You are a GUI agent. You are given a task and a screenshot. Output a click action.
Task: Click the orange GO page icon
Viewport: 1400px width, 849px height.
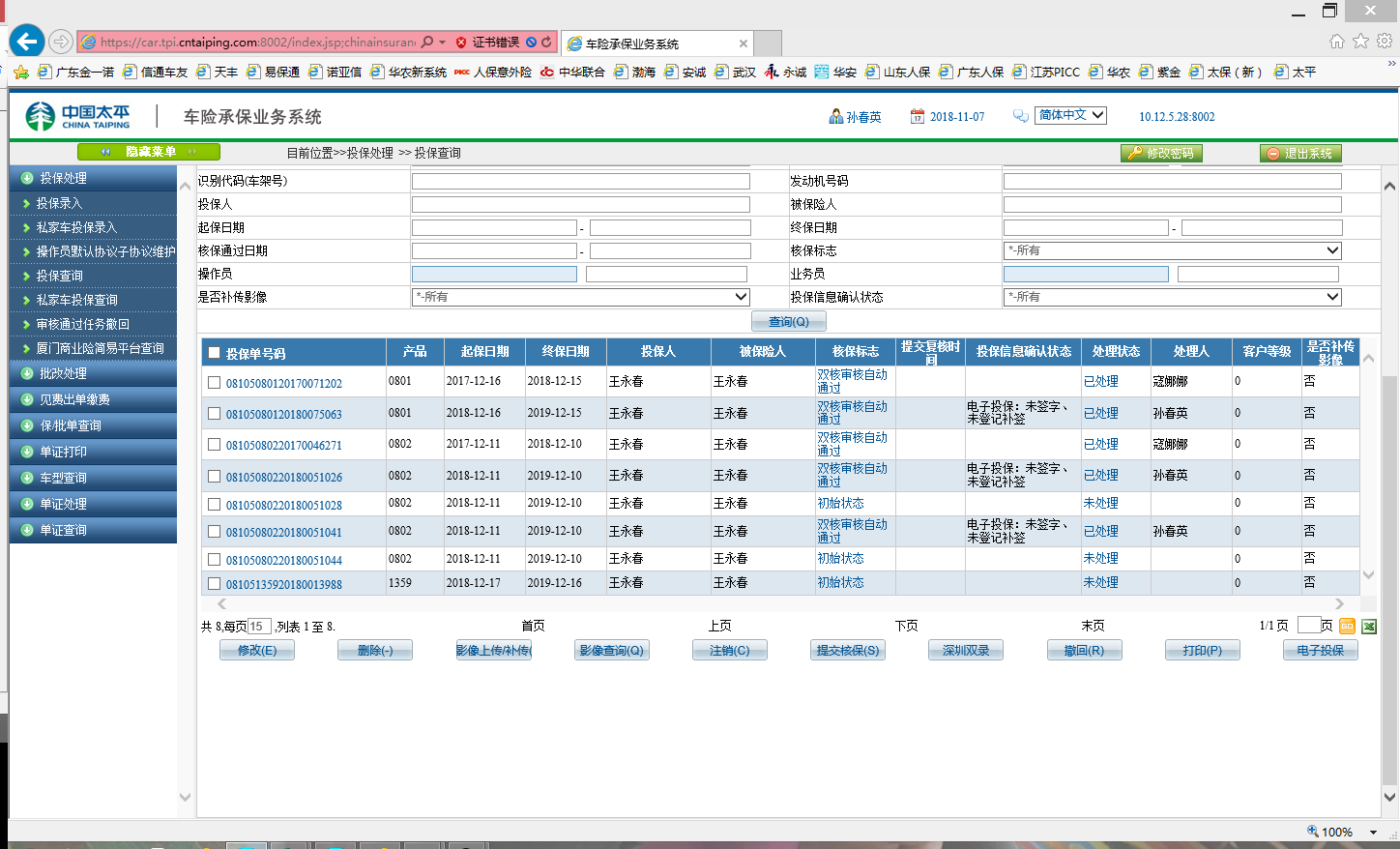pyautogui.click(x=1347, y=627)
